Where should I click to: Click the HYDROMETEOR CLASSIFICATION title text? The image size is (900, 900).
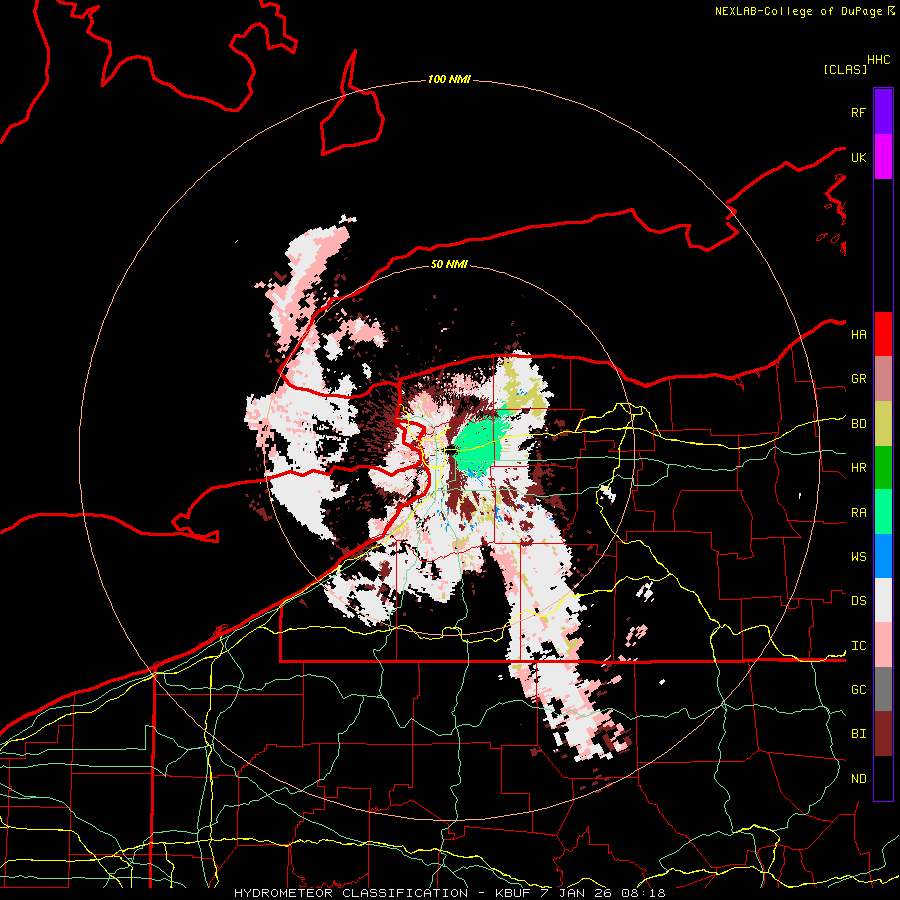(351, 893)
